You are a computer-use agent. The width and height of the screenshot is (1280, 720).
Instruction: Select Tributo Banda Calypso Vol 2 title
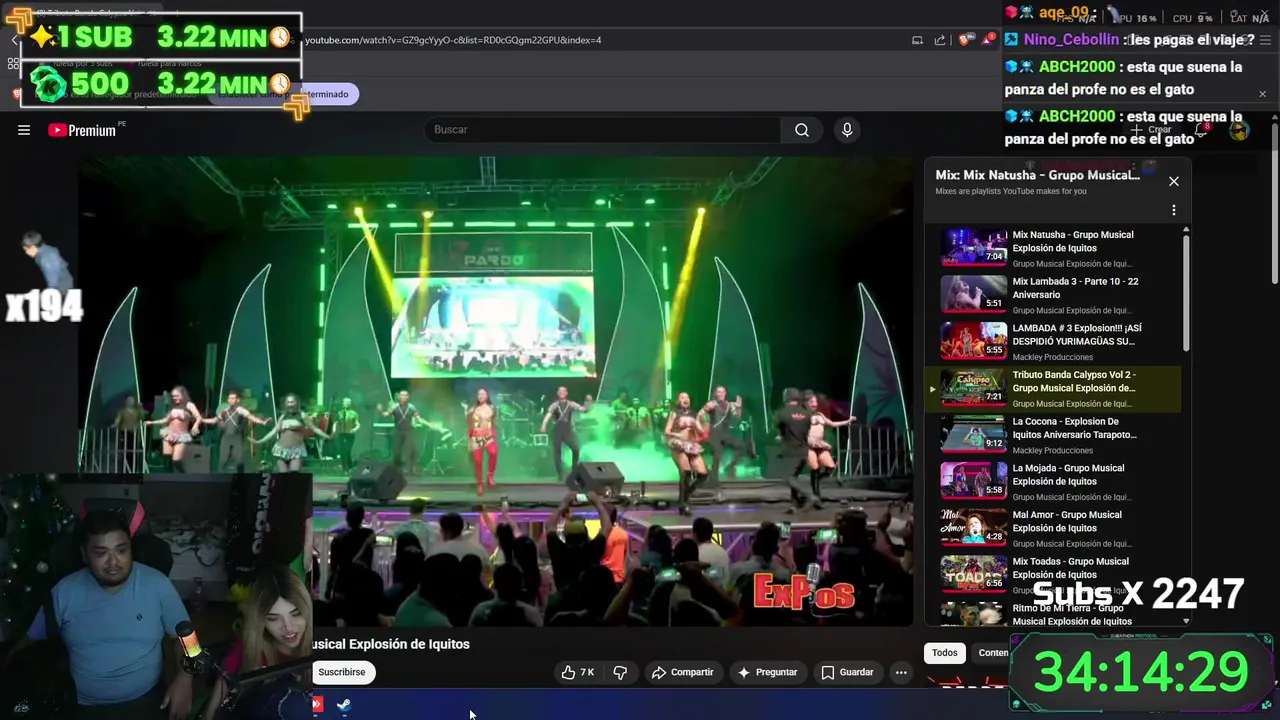coord(1074,381)
